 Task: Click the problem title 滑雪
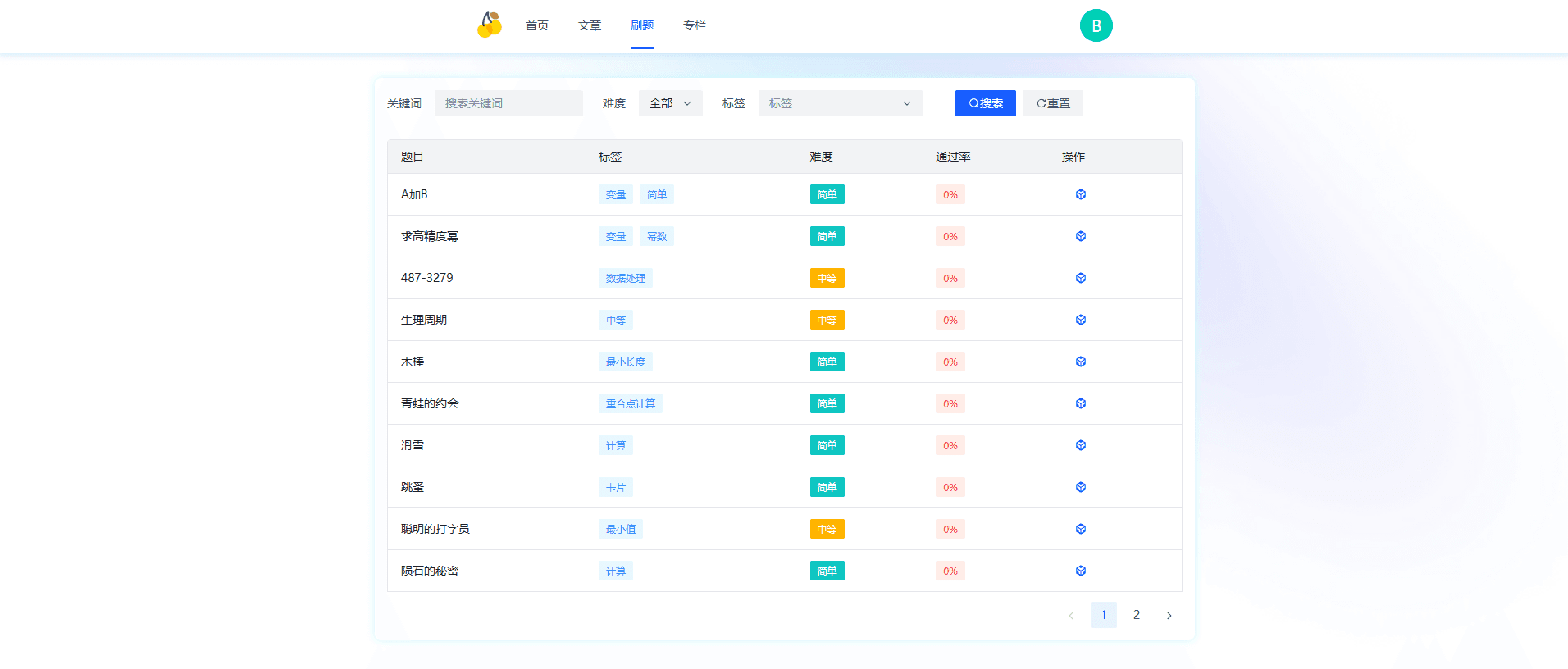[413, 445]
